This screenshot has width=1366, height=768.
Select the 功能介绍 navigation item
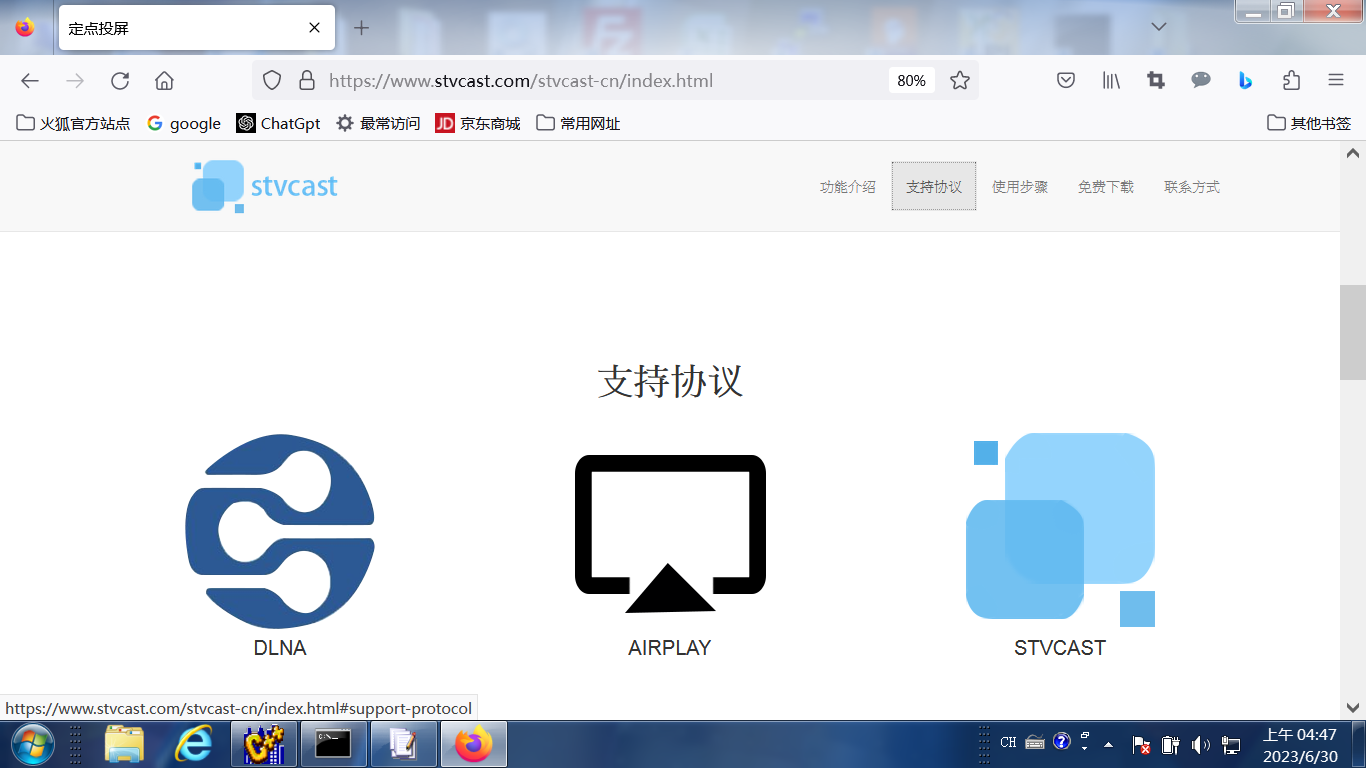point(848,187)
